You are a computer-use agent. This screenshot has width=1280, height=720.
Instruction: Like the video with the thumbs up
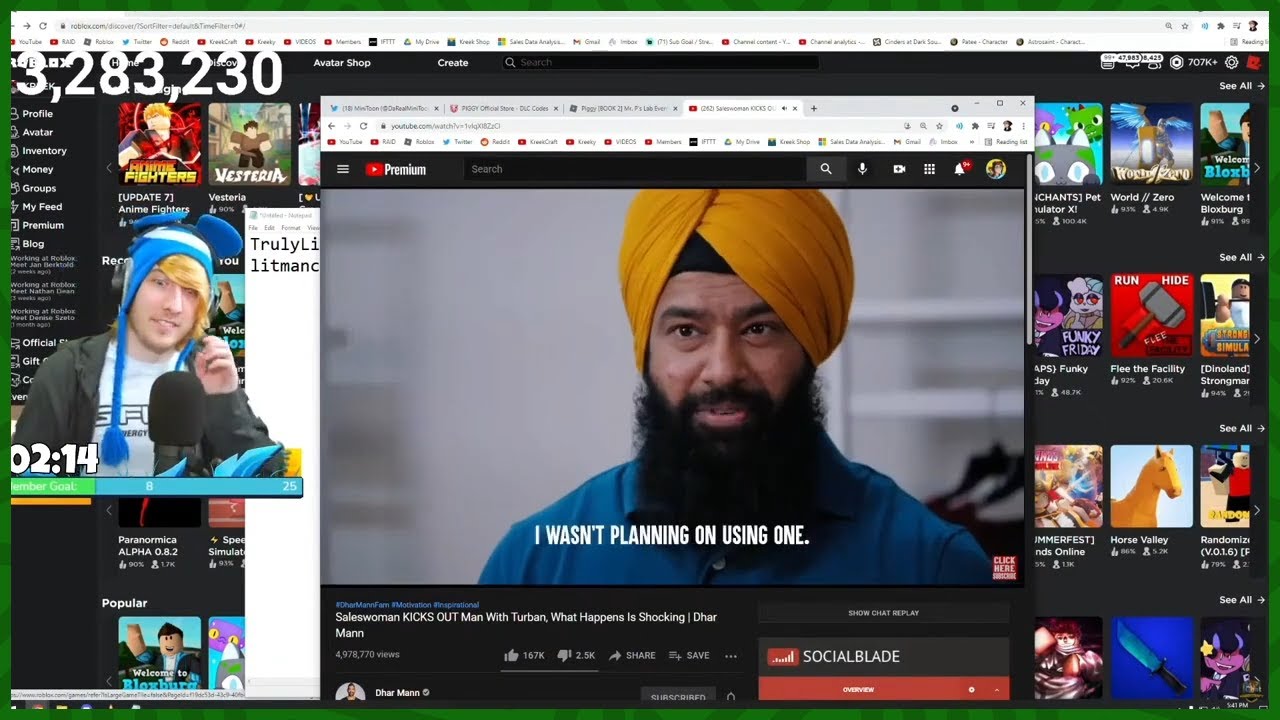(524, 656)
